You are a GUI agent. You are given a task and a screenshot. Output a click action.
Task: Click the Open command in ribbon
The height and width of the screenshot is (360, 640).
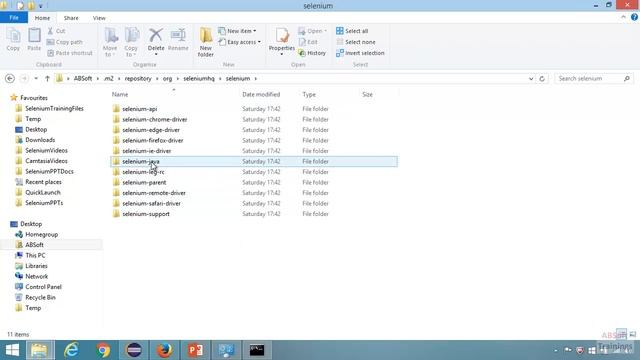click(313, 31)
